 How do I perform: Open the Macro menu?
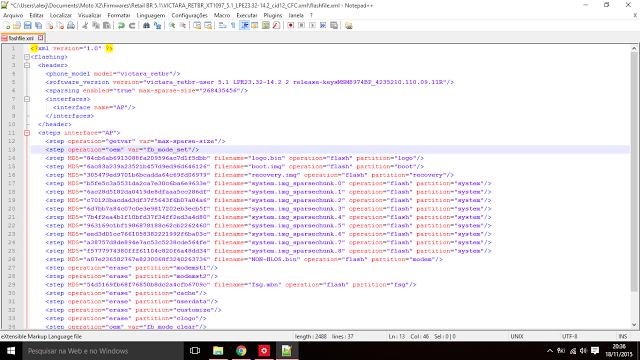point(222,15)
